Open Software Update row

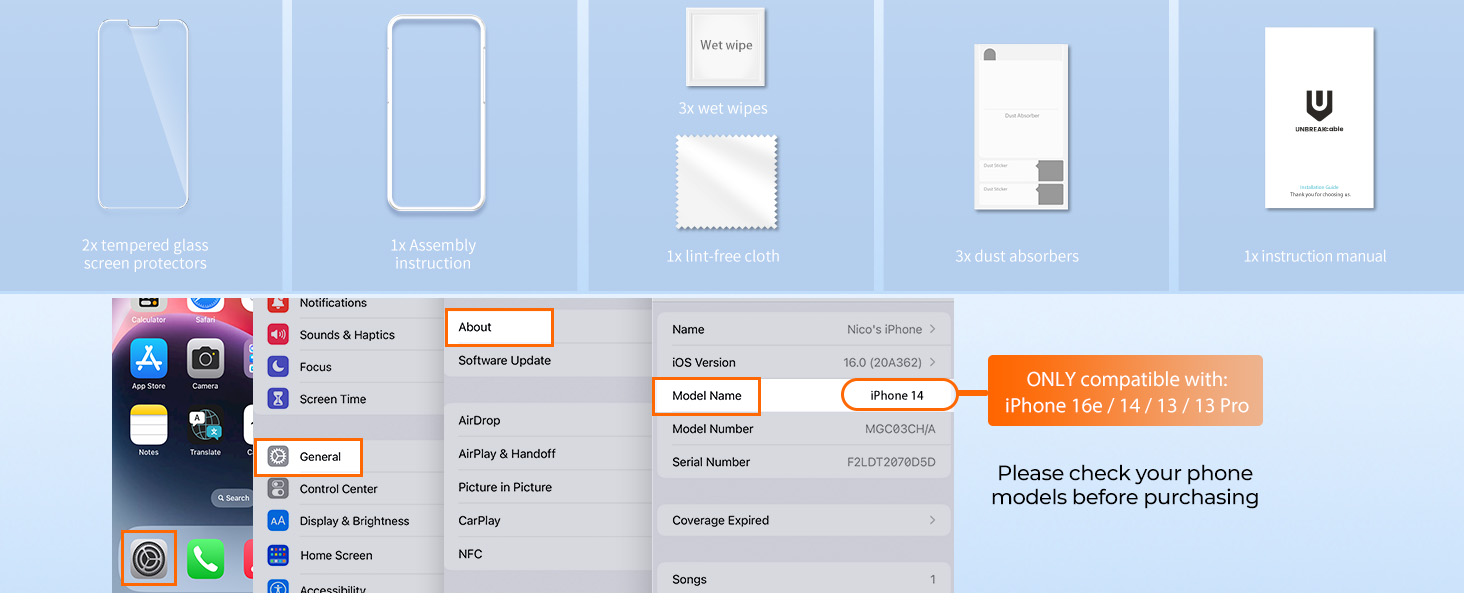click(547, 361)
